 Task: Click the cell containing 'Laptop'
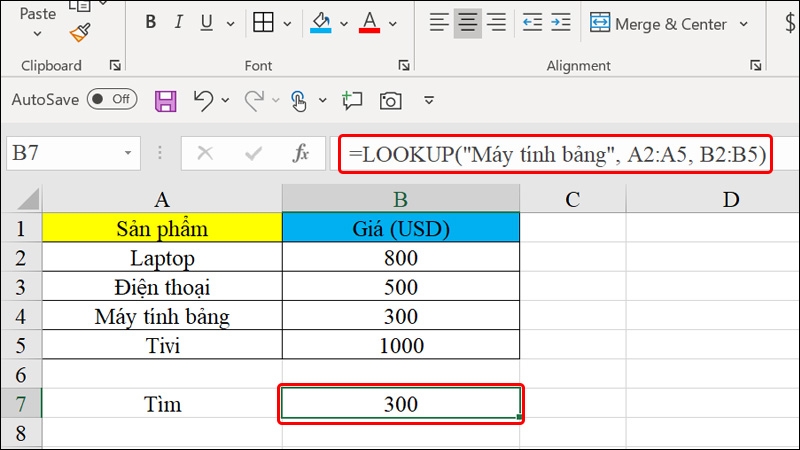[x=162, y=257]
